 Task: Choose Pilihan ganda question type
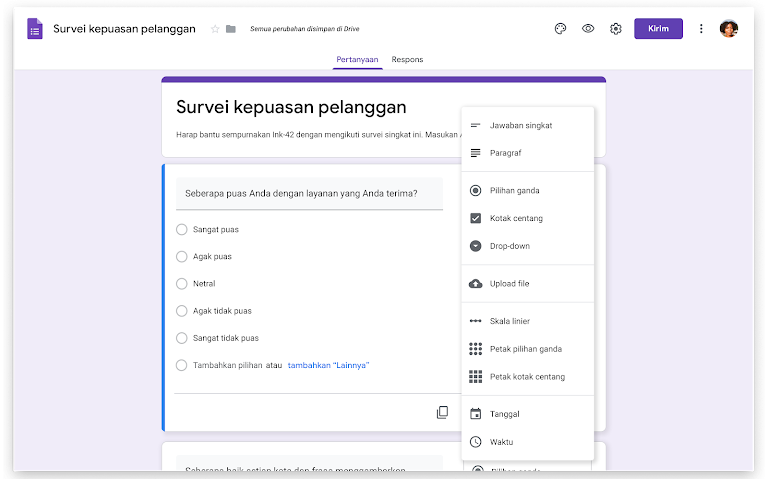click(x=528, y=191)
